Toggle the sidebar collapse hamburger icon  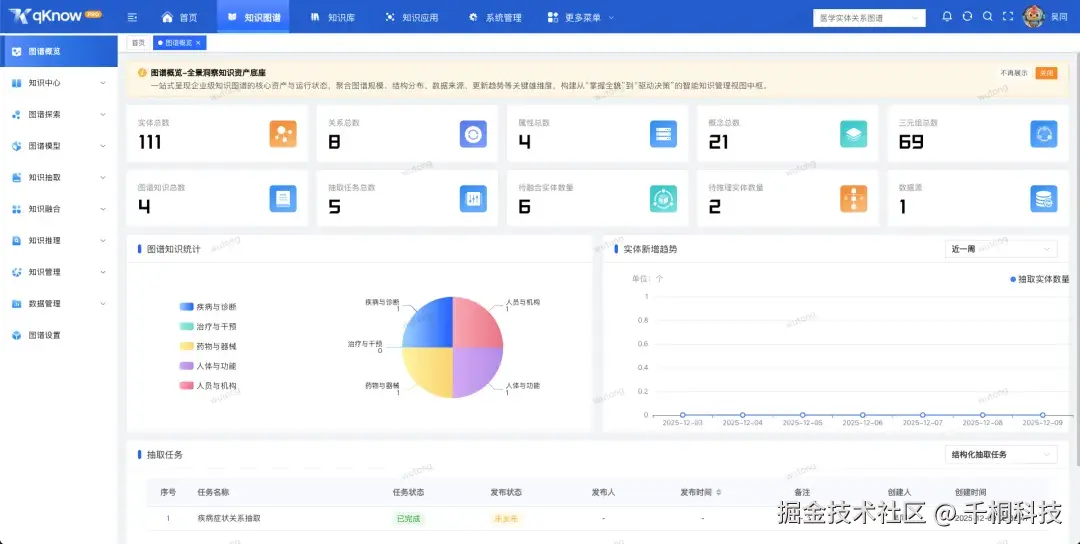[132, 17]
